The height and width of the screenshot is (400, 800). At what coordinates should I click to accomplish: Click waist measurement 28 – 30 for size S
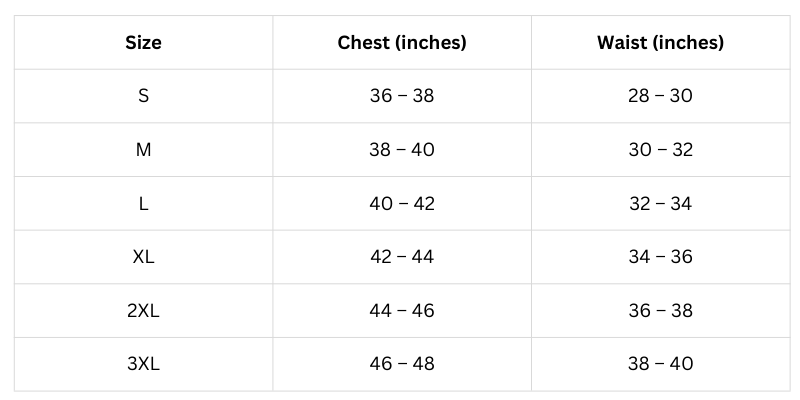point(660,97)
